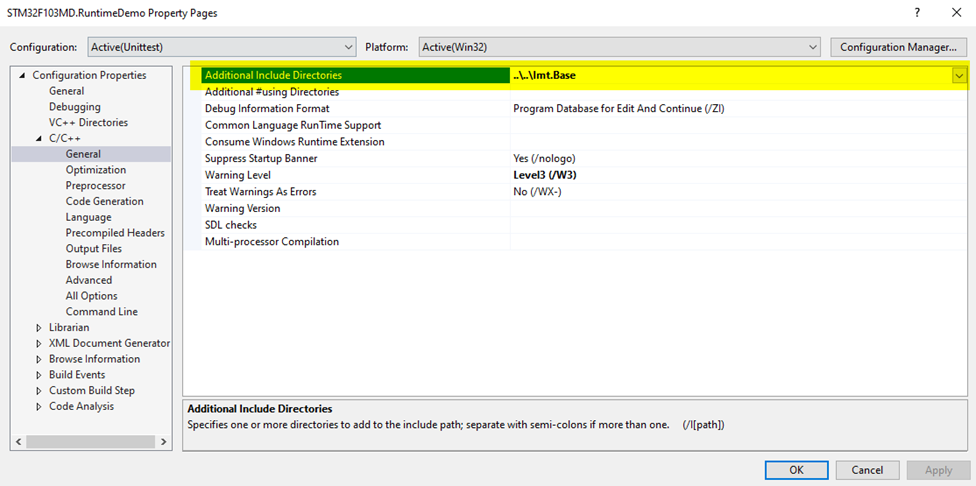Collapse the C/C++ tree node
The image size is (976, 486).
point(39,138)
